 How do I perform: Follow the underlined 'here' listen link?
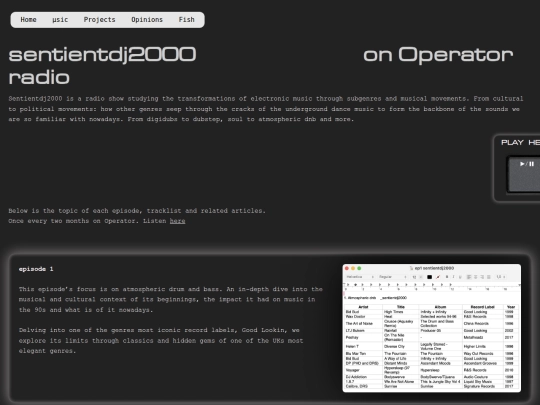pos(177,221)
